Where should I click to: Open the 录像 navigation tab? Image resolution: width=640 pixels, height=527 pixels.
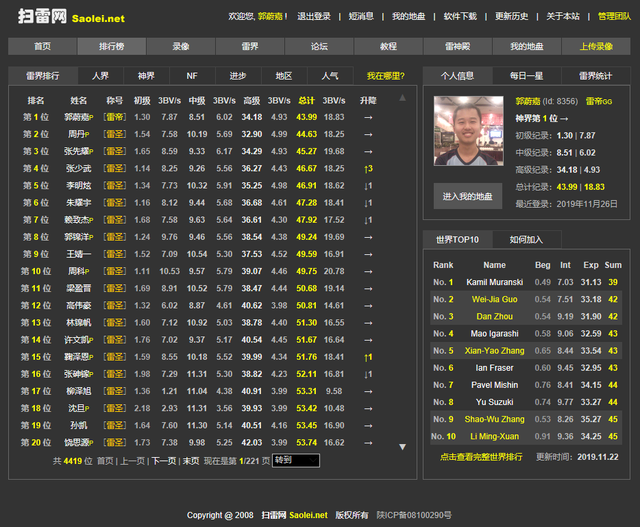[x=181, y=46]
